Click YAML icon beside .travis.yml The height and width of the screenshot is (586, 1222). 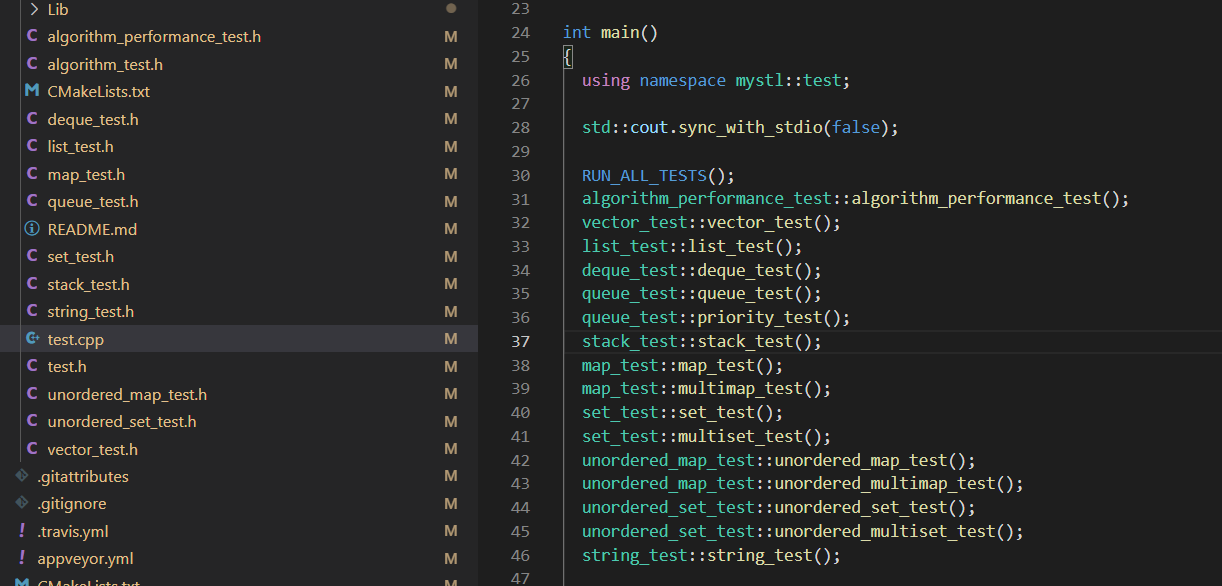22,531
